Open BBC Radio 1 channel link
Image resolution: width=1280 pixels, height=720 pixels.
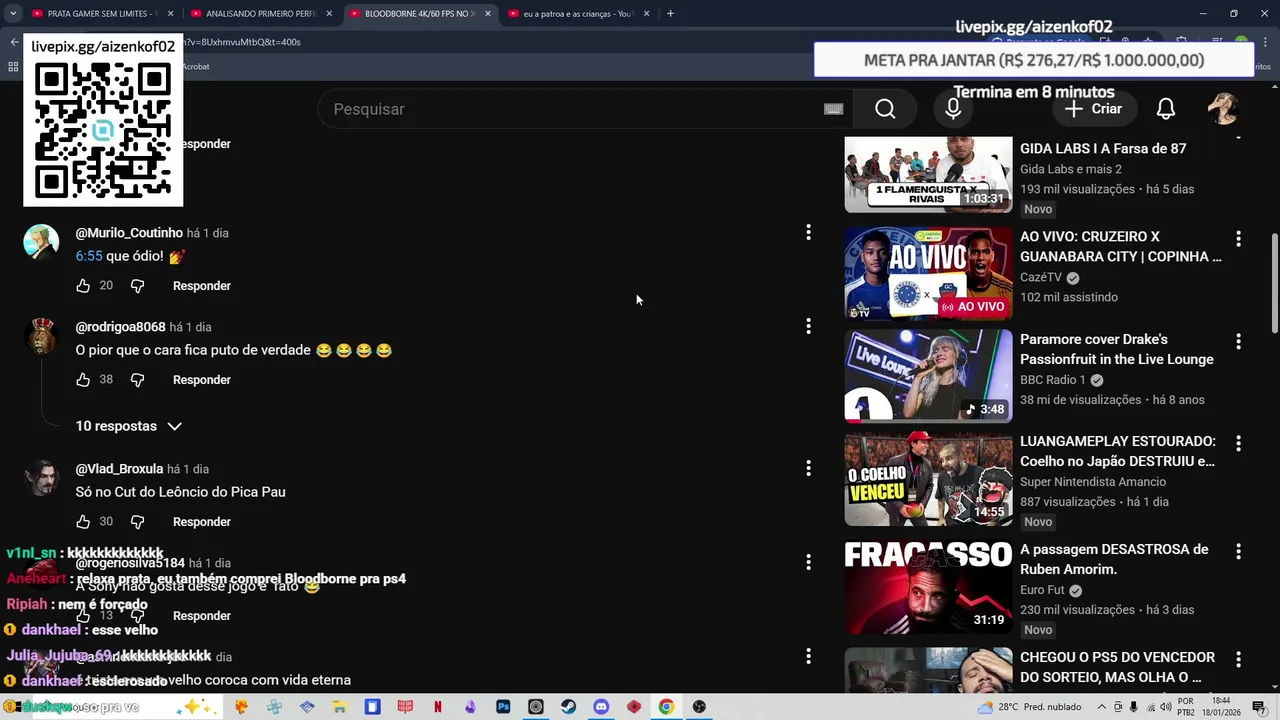(x=1052, y=380)
